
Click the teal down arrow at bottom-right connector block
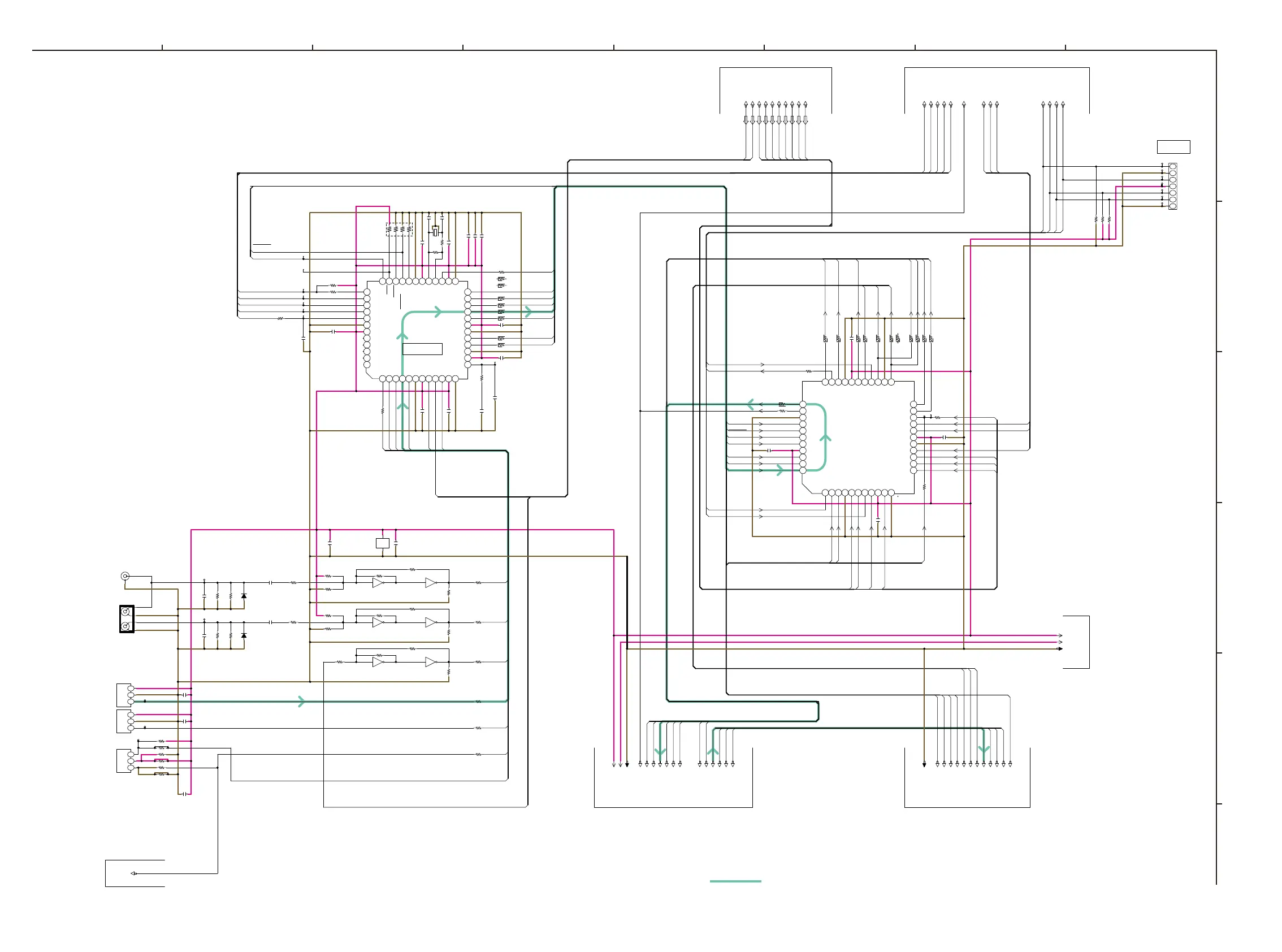pyautogui.click(x=984, y=750)
